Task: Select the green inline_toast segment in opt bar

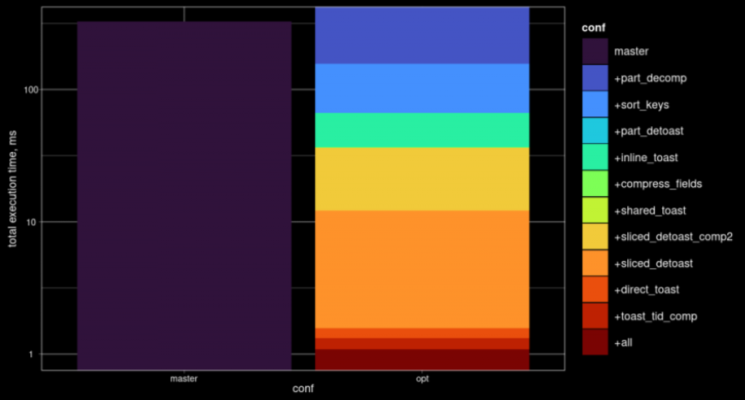Action: [x=422, y=130]
